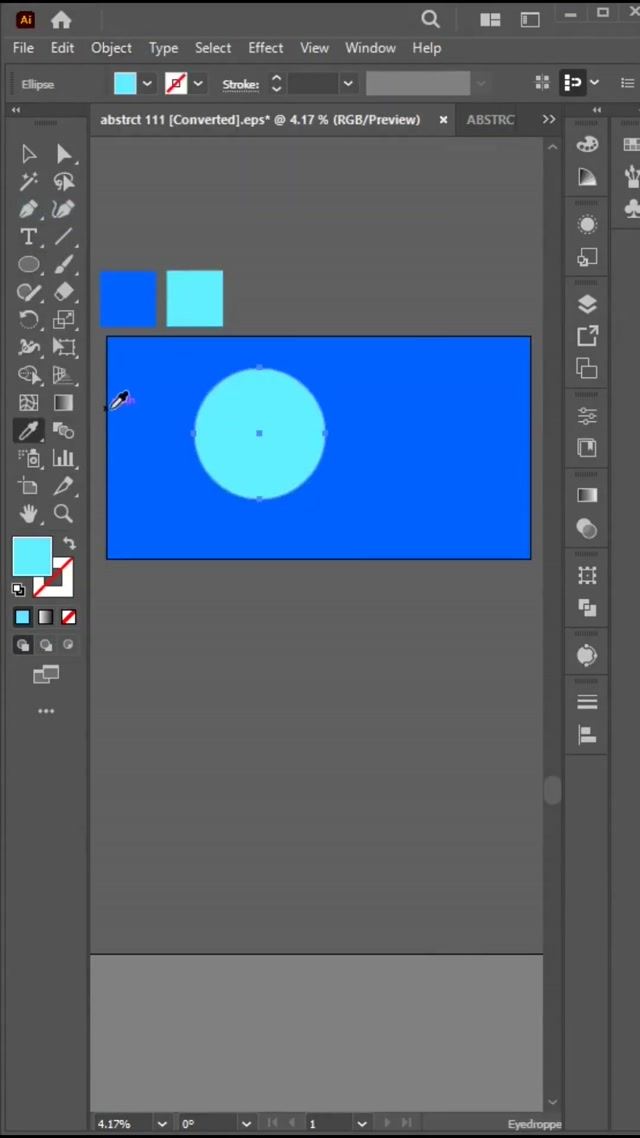Click the Home button
The width and height of the screenshot is (640, 1138).
[61, 20]
